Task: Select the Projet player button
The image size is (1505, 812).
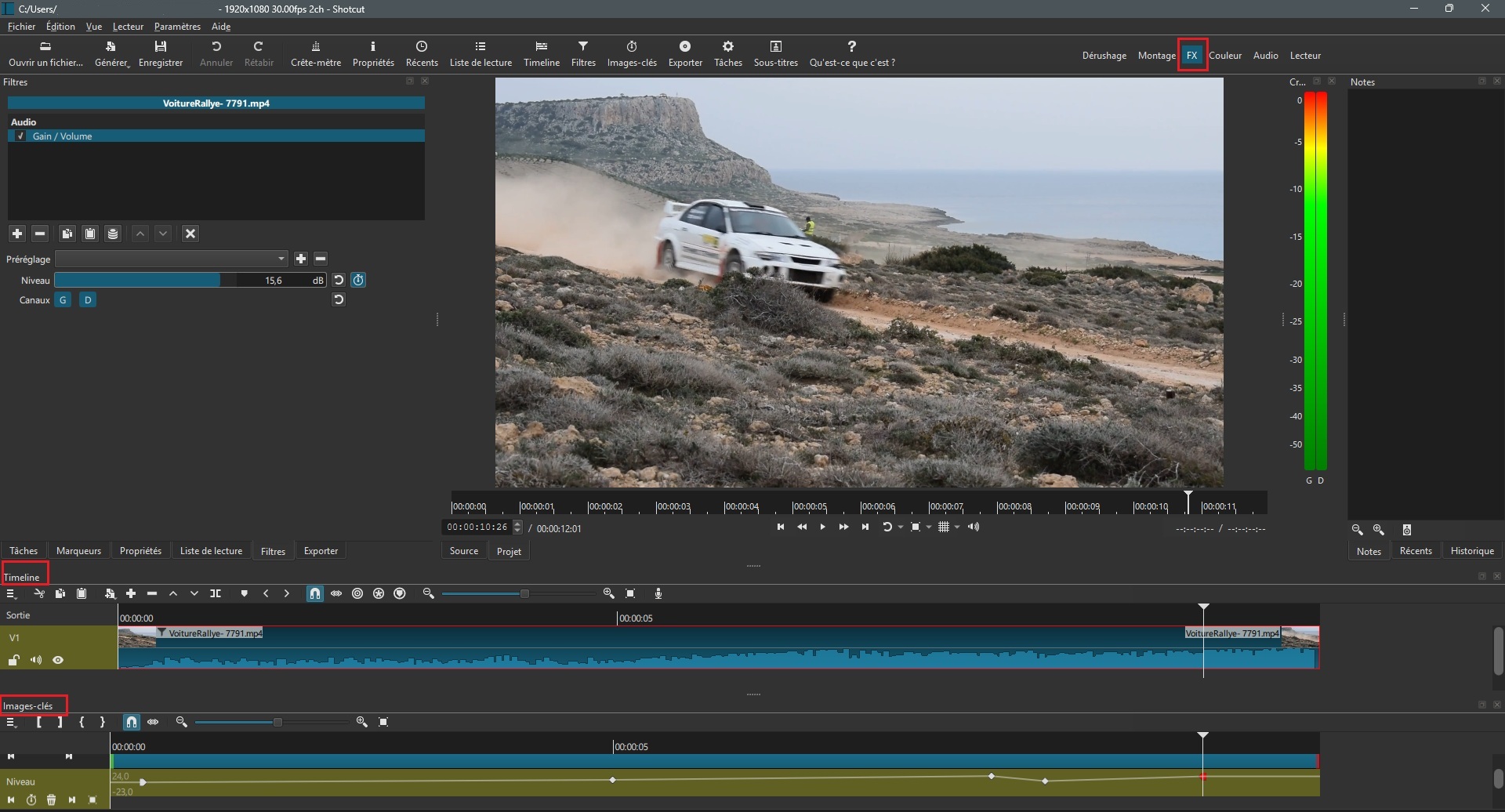Action: pyautogui.click(x=509, y=551)
